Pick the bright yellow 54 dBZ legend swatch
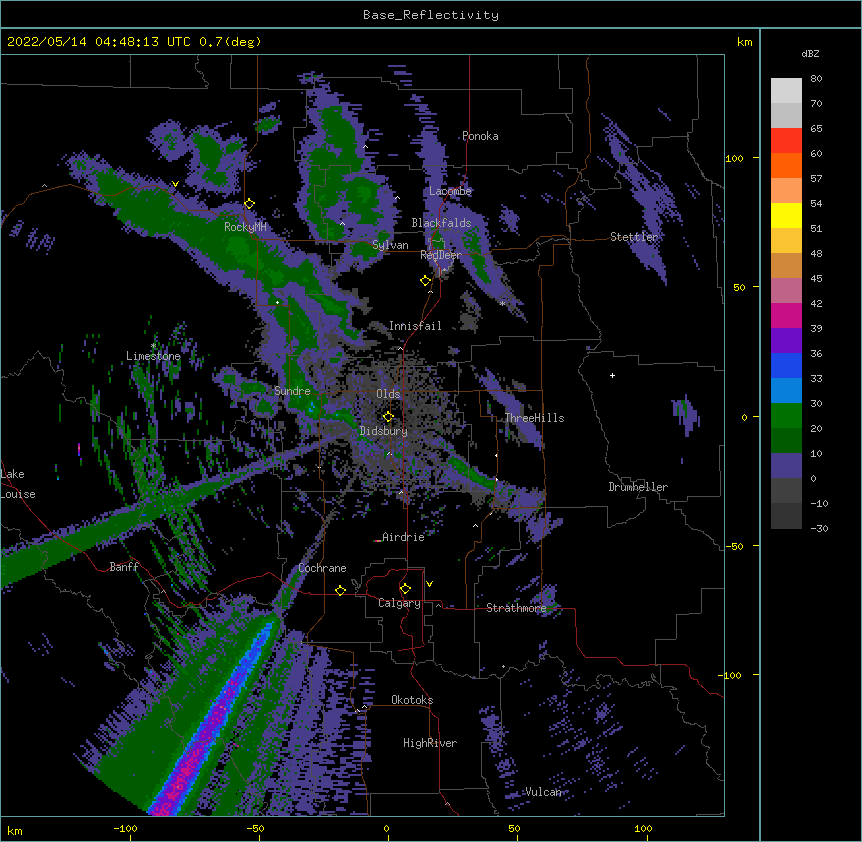The width and height of the screenshot is (862, 842). (786, 215)
